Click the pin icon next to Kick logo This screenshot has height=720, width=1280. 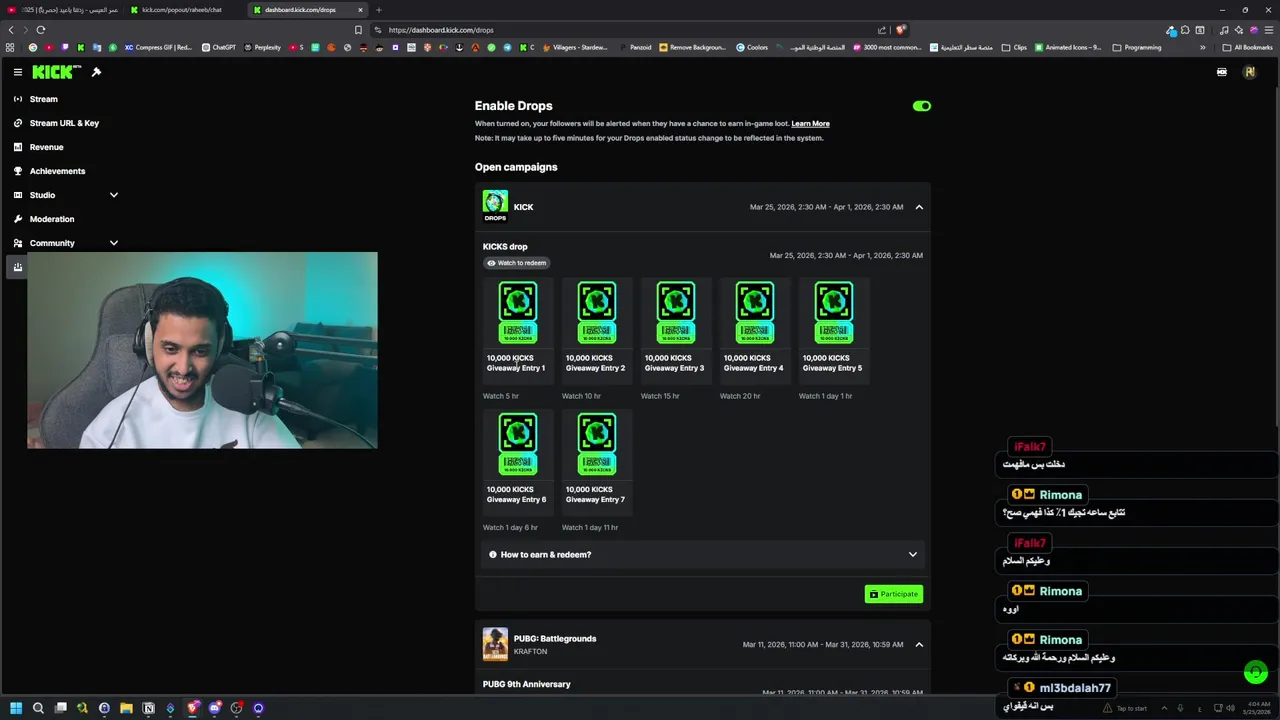tap(96, 72)
